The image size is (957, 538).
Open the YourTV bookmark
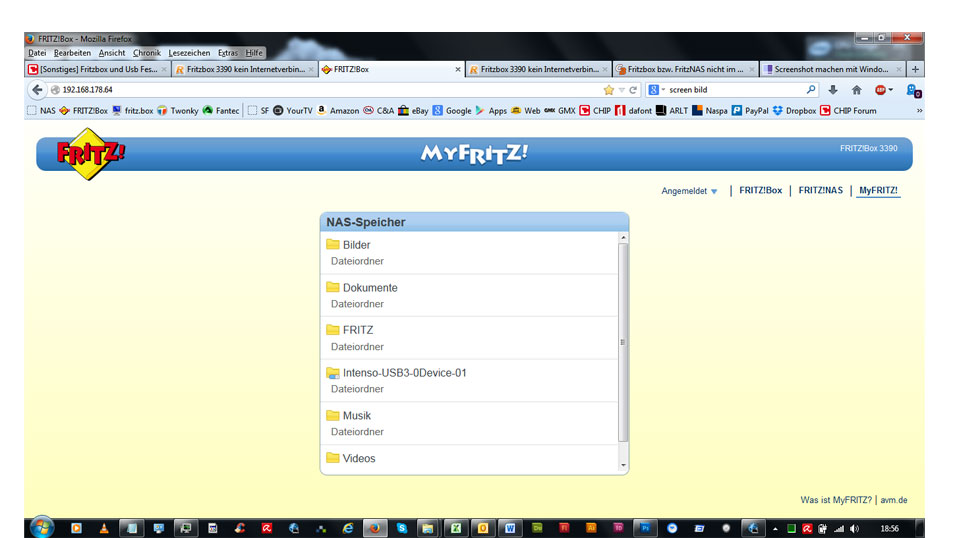tap(292, 111)
